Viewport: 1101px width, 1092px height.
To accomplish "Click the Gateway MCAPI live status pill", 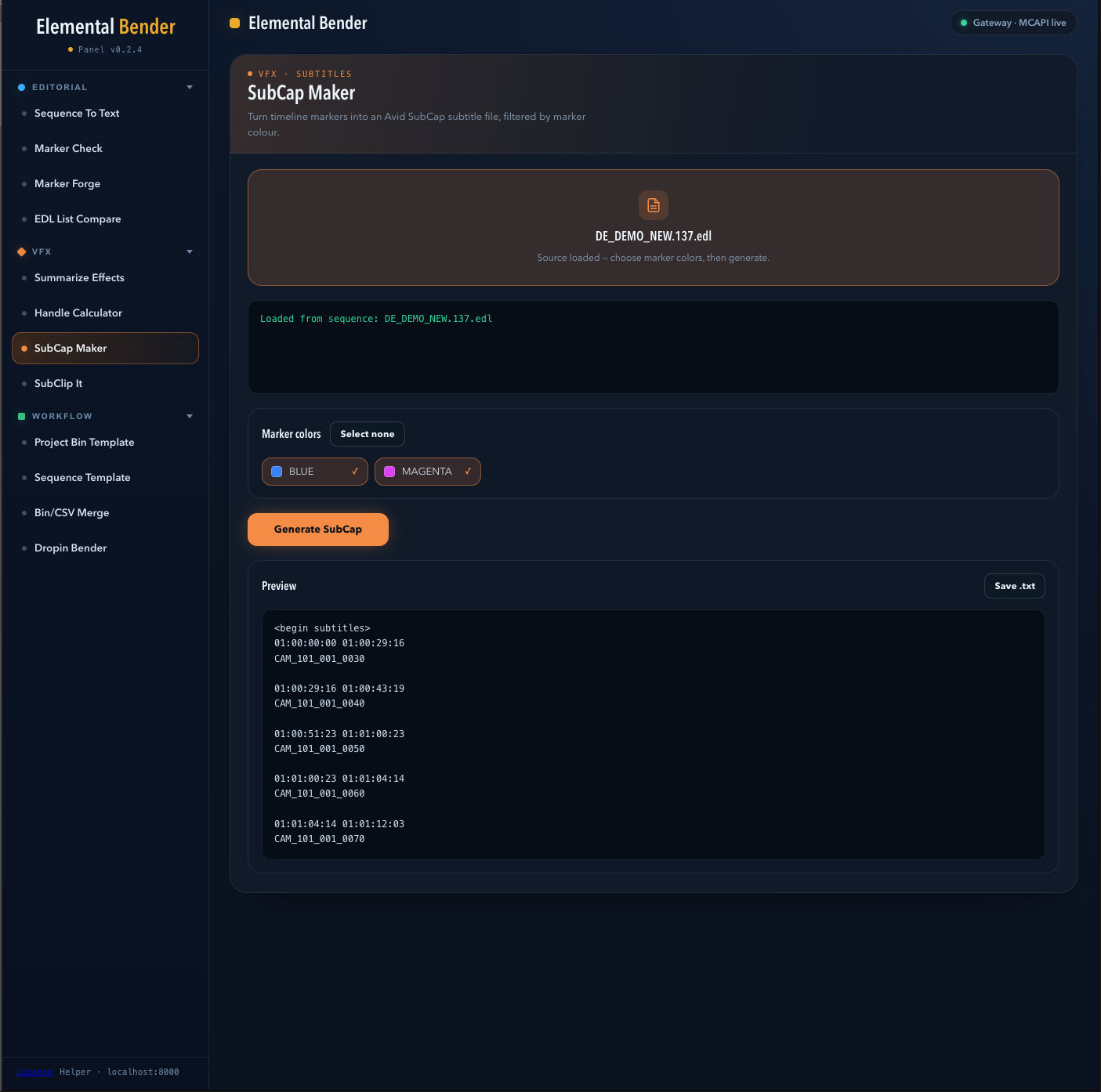I will tap(1013, 23).
